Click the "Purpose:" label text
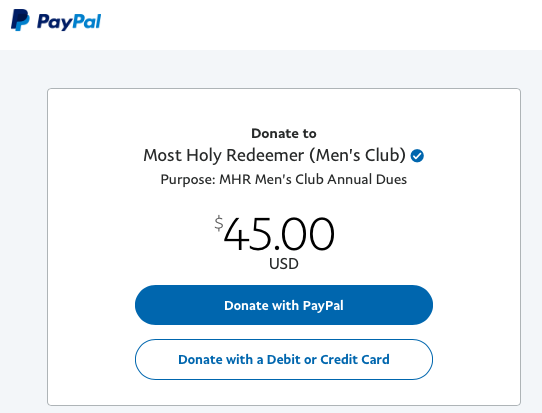The image size is (542, 413). point(188,180)
